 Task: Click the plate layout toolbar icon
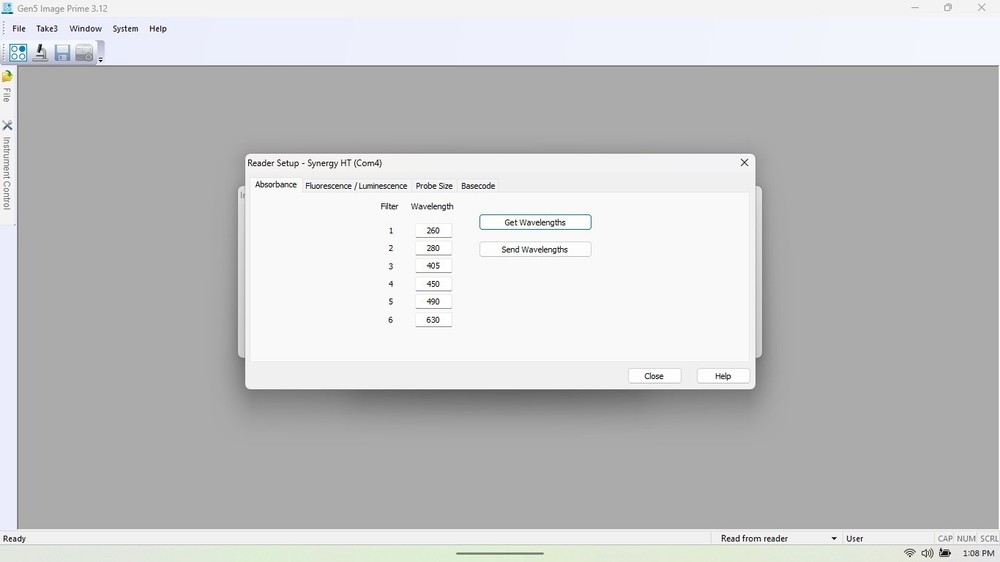[x=18, y=53]
